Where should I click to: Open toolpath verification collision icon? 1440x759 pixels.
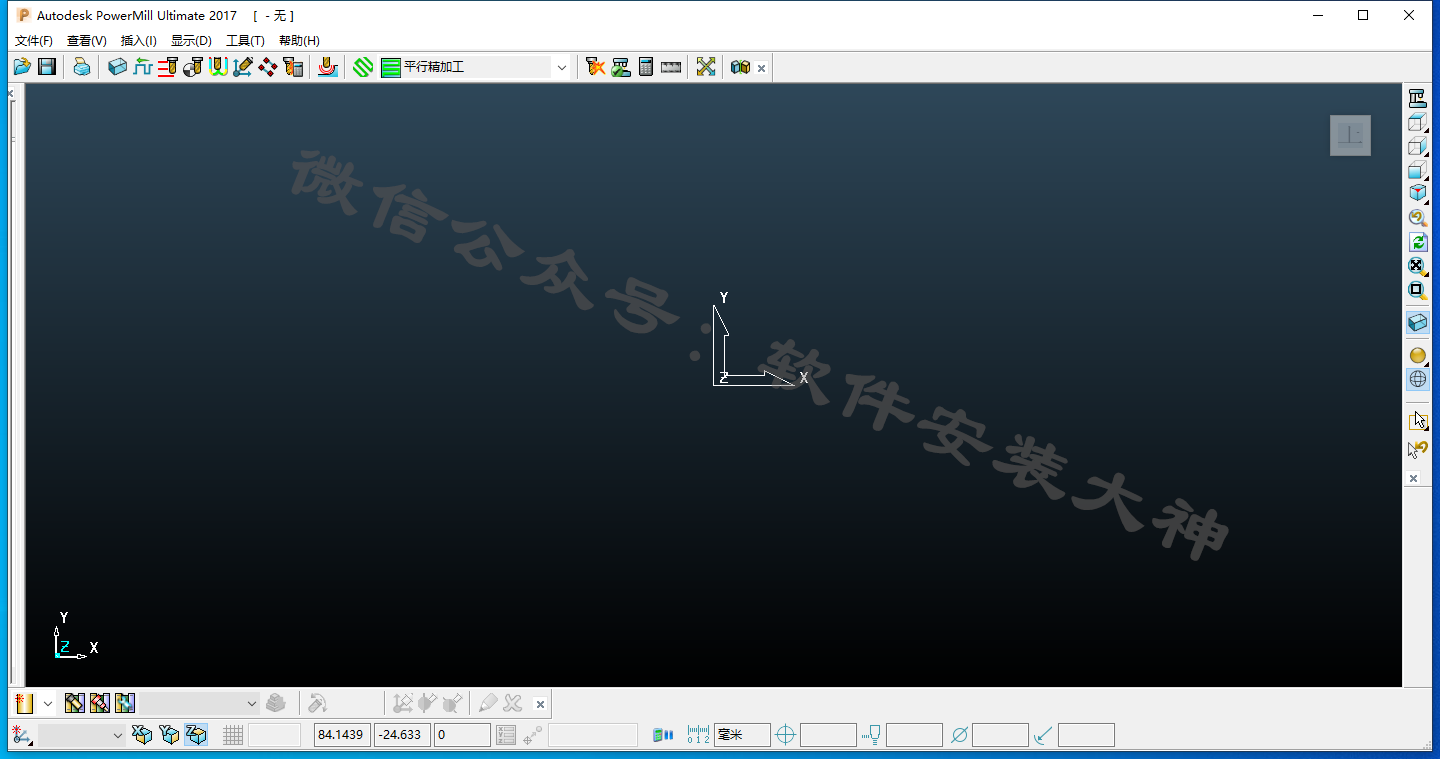pos(596,67)
